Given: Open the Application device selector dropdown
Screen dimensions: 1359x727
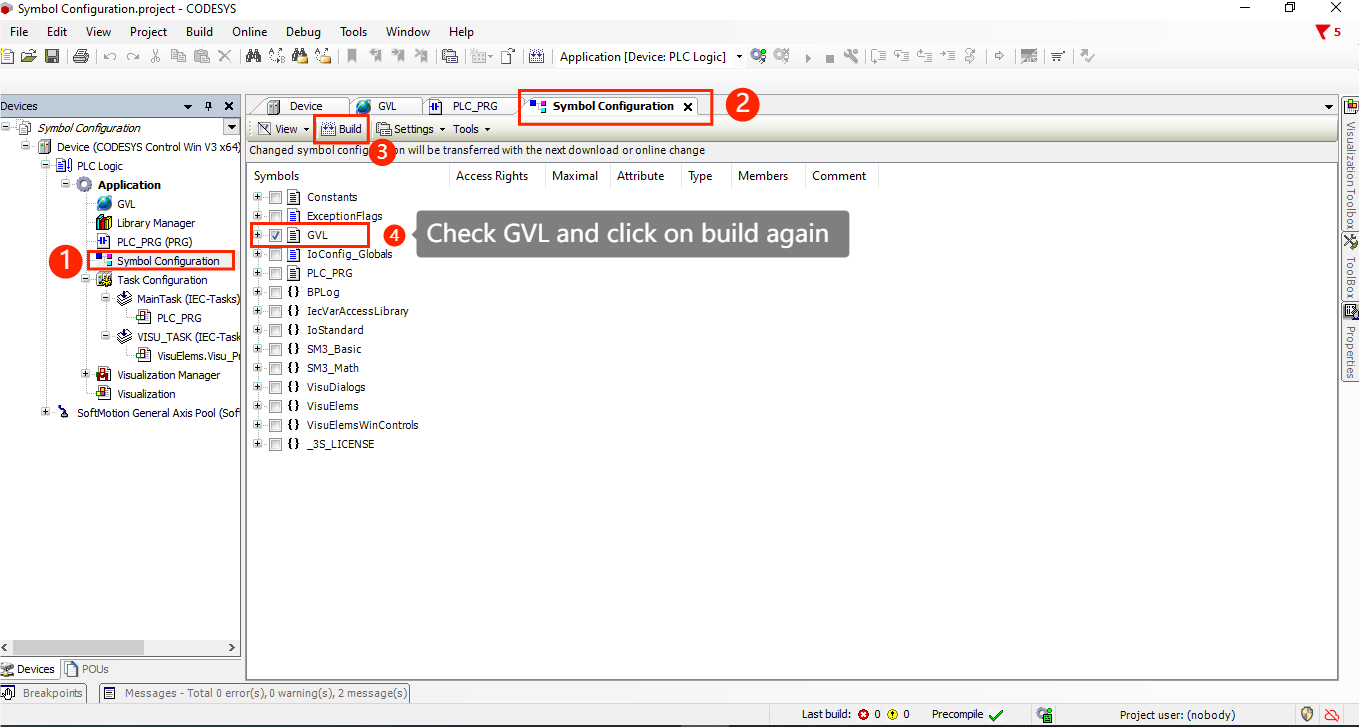Looking at the screenshot, I should (740, 57).
